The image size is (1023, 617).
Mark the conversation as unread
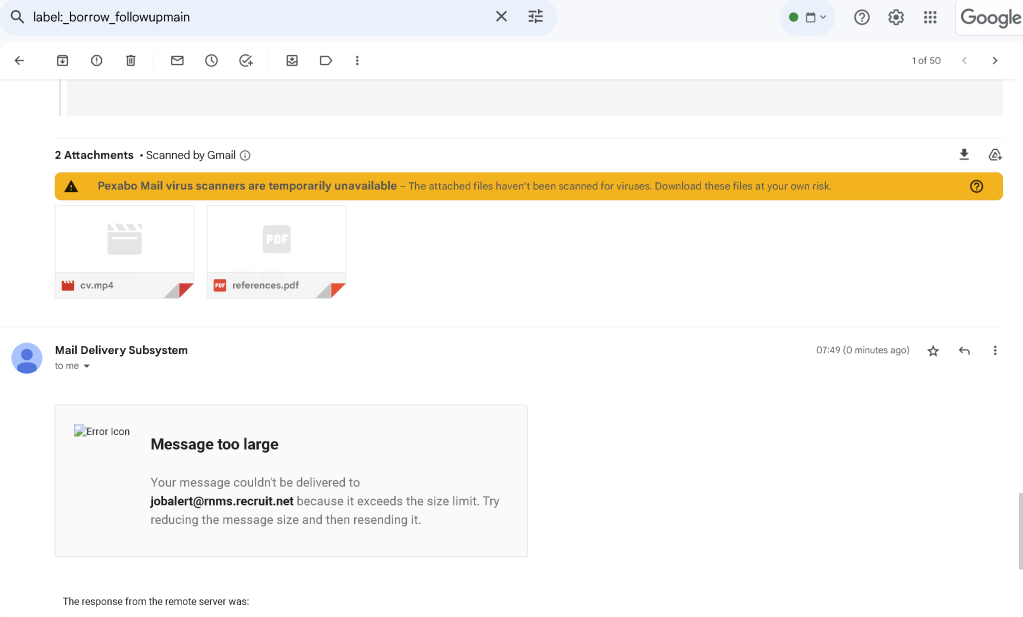pyautogui.click(x=177, y=61)
